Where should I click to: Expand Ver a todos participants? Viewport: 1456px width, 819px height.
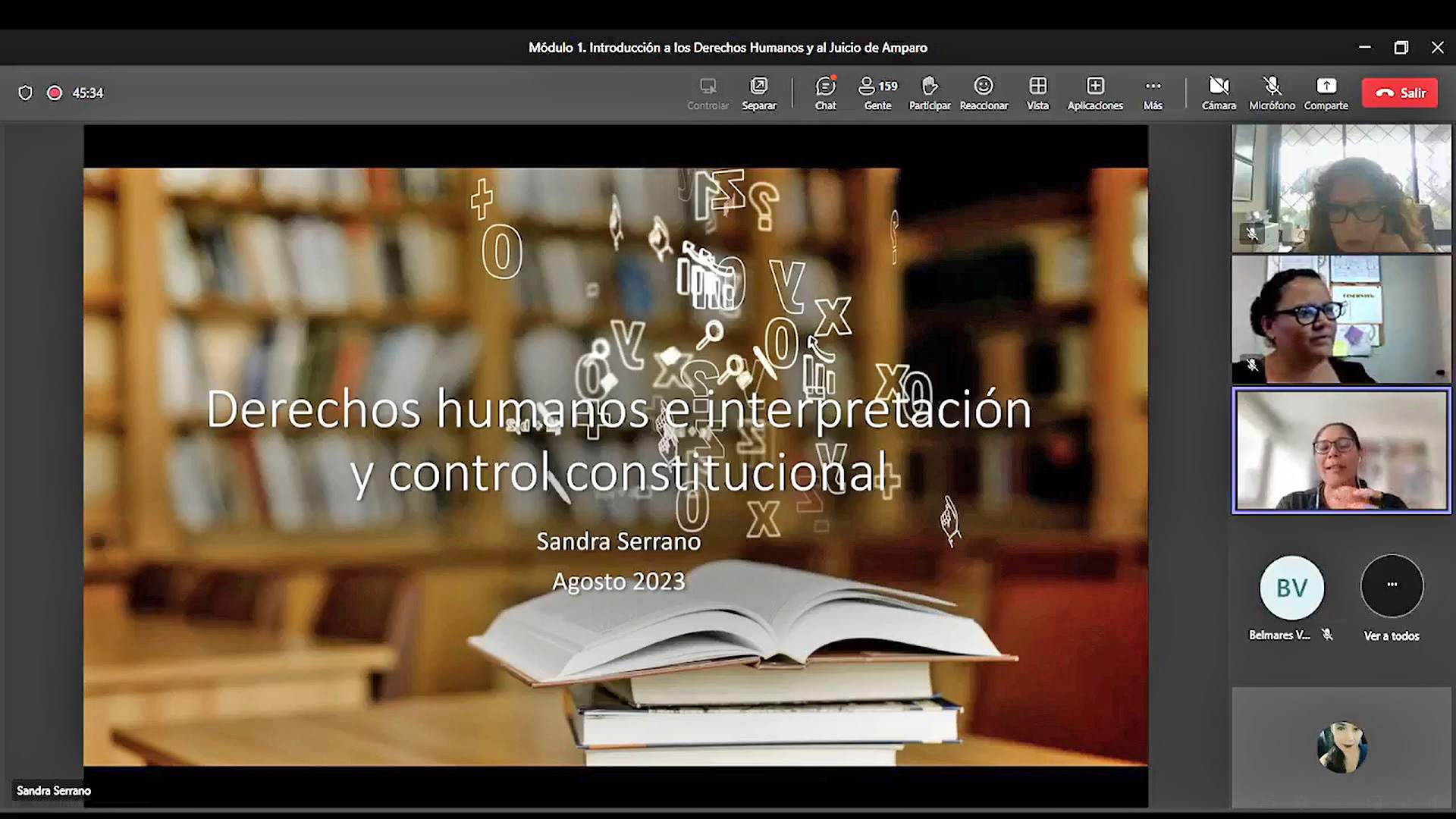point(1392,586)
